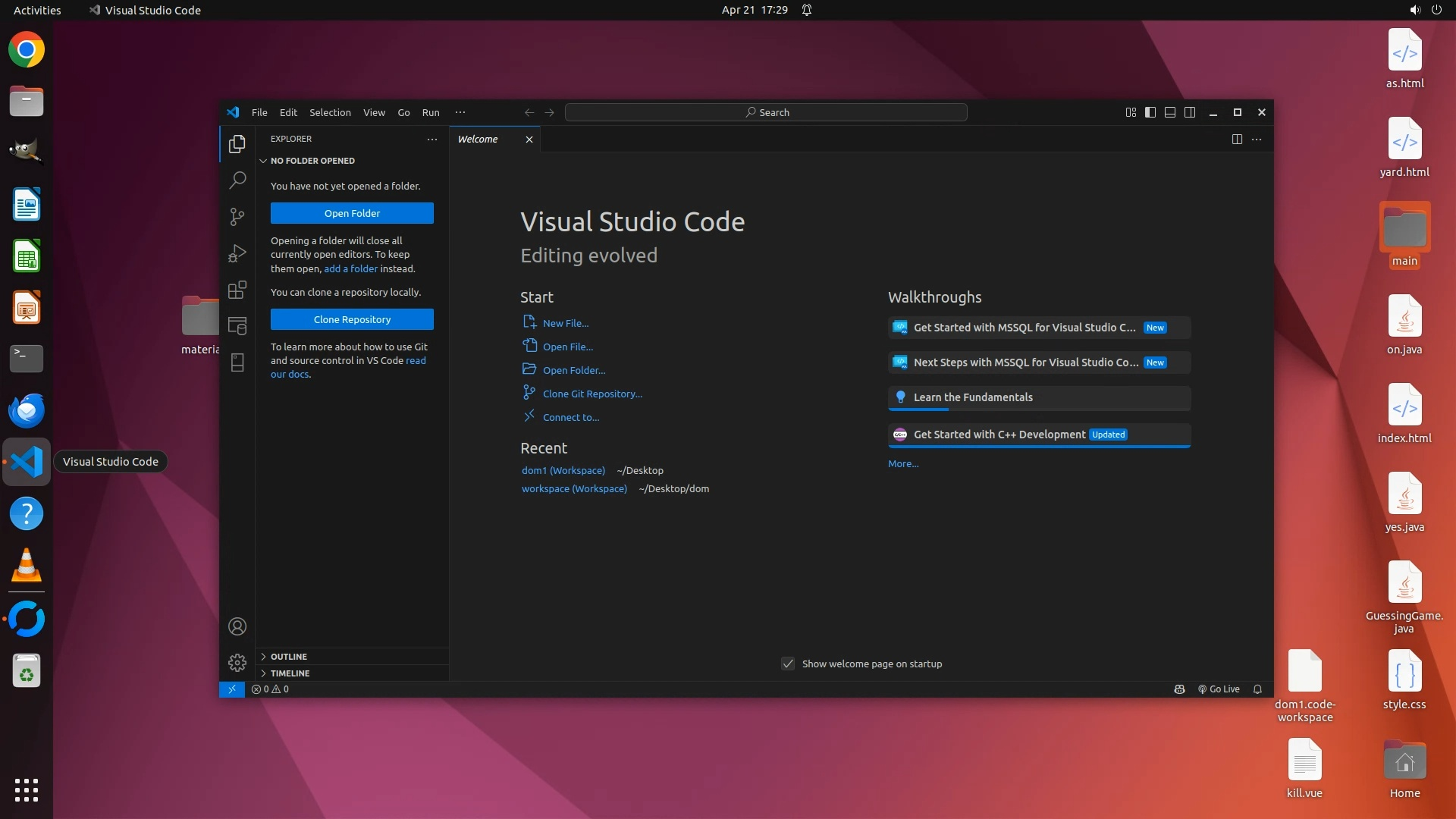The image size is (1456, 819).
Task: Open the Search view in activity bar
Action: [x=237, y=180]
